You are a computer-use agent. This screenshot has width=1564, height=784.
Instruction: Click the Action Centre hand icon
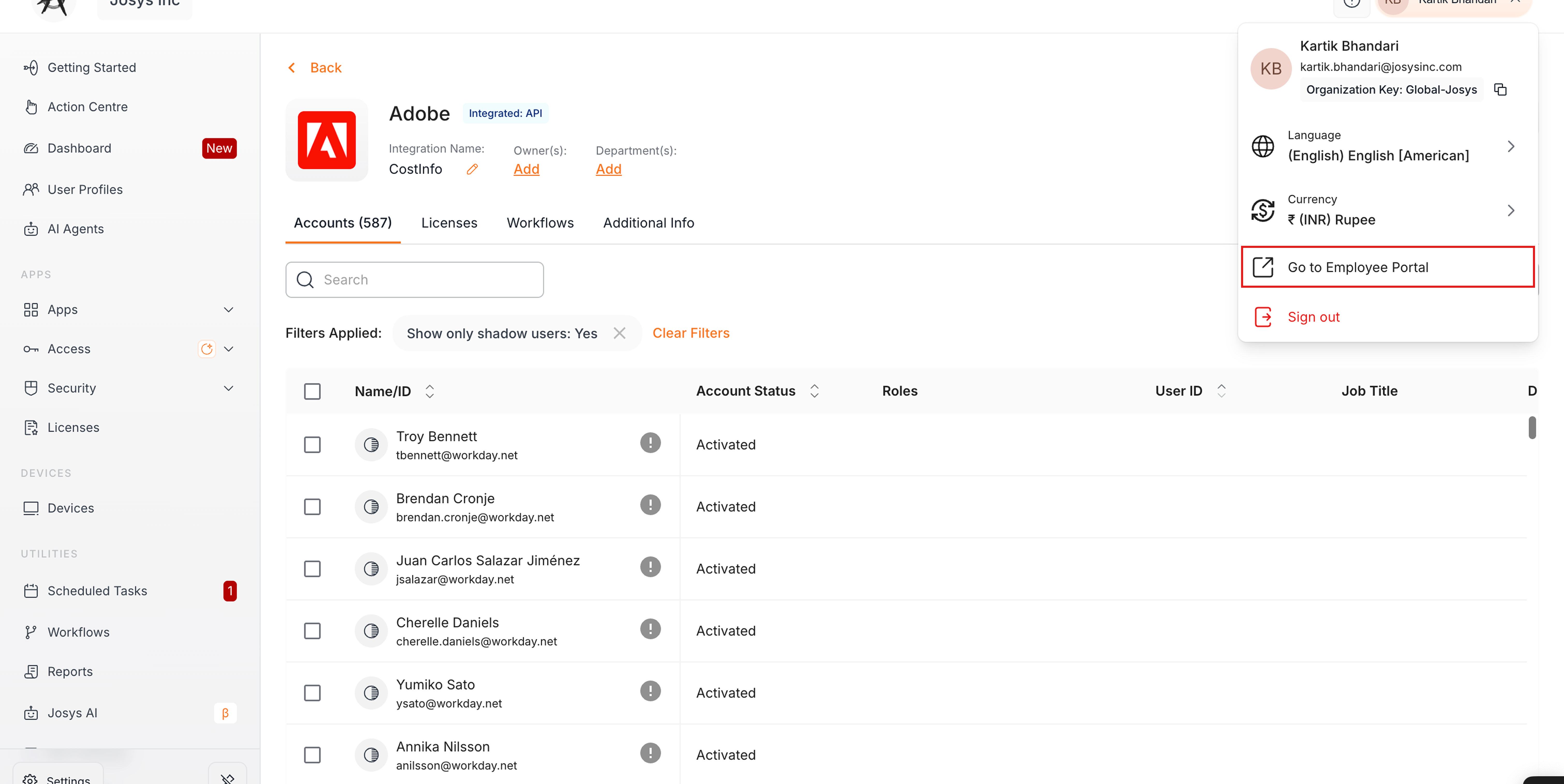point(31,107)
